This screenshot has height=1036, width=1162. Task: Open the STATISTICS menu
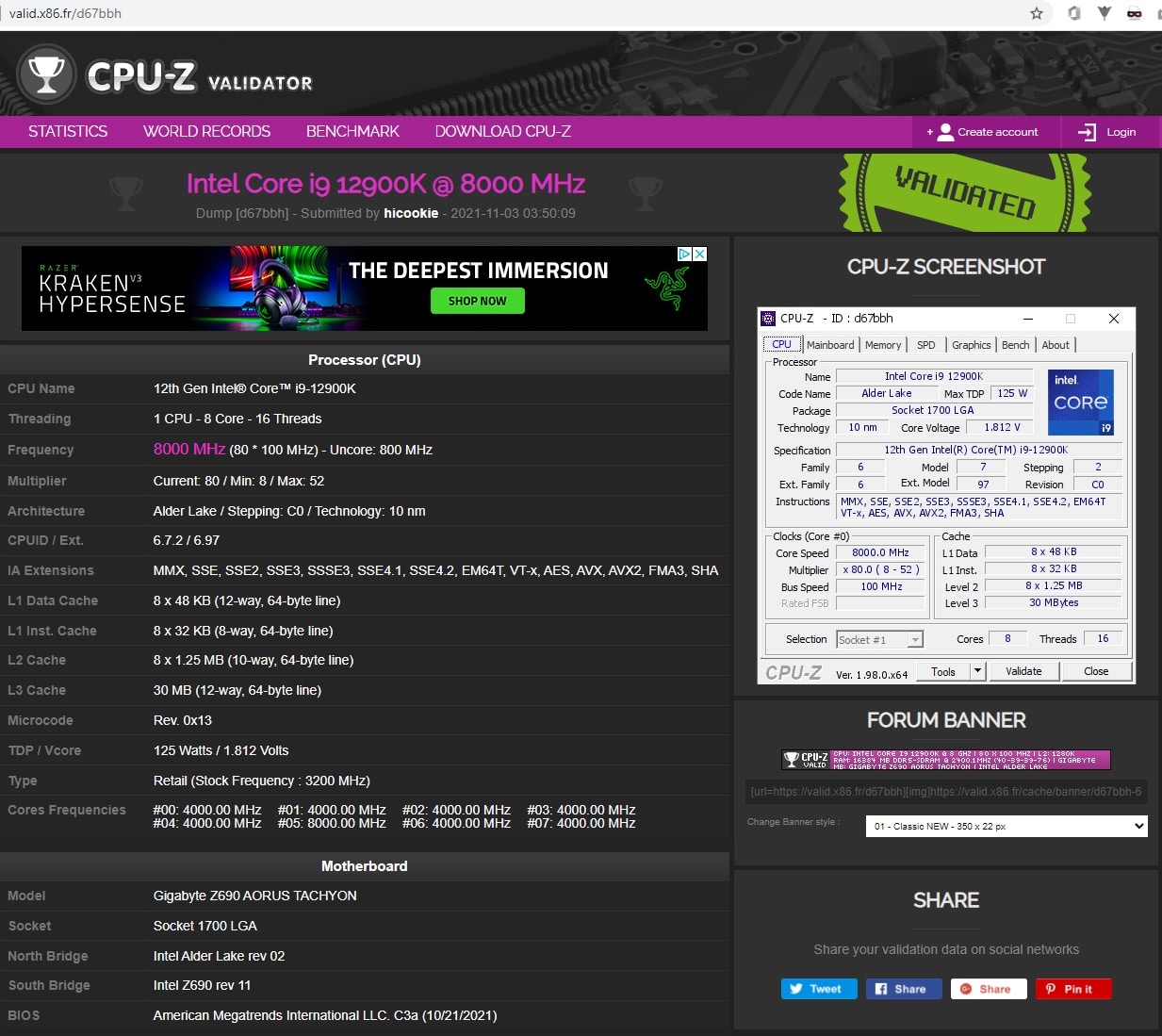(x=68, y=132)
